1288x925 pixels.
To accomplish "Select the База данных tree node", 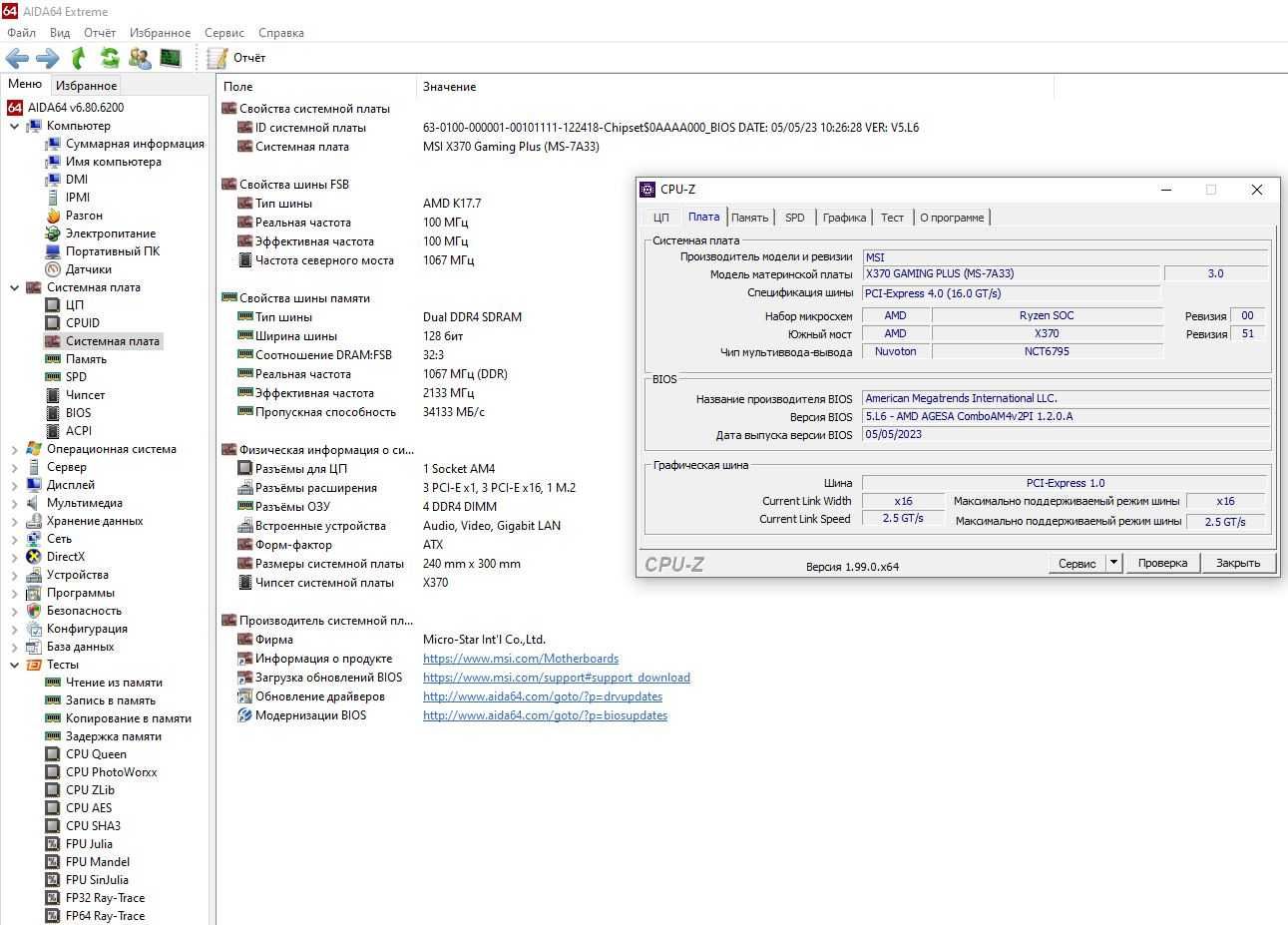I will 80,647.
